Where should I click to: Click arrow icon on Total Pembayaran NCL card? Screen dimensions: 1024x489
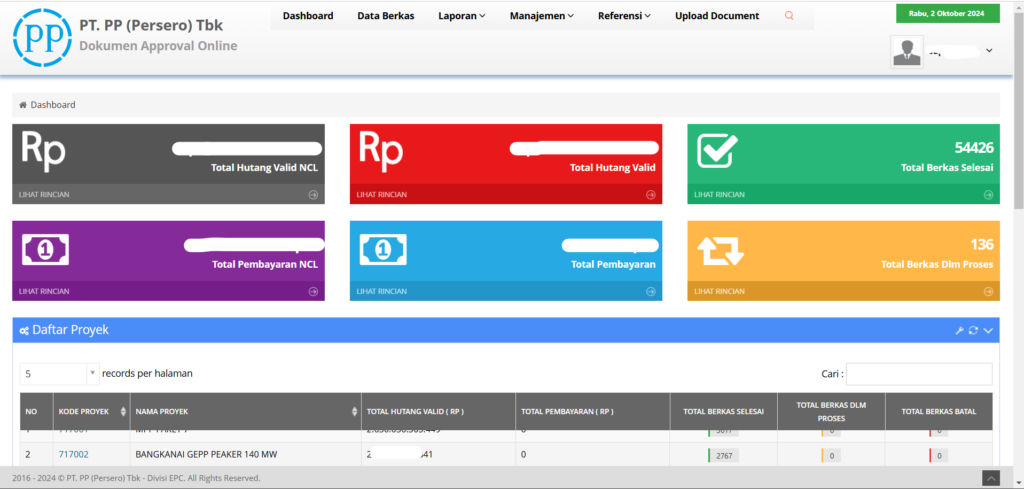click(313, 291)
